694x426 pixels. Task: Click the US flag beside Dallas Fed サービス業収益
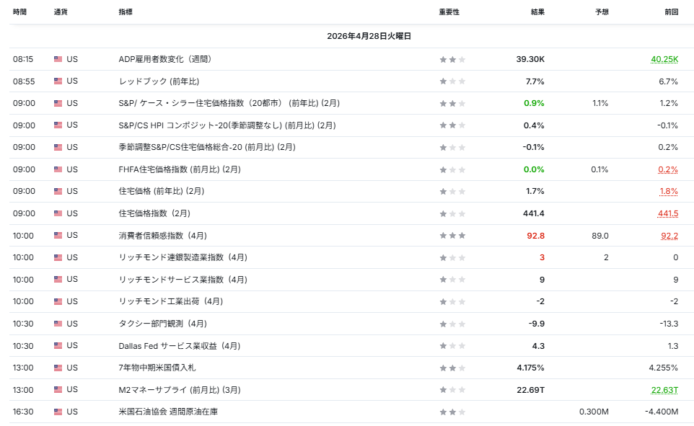pyautogui.click(x=58, y=345)
